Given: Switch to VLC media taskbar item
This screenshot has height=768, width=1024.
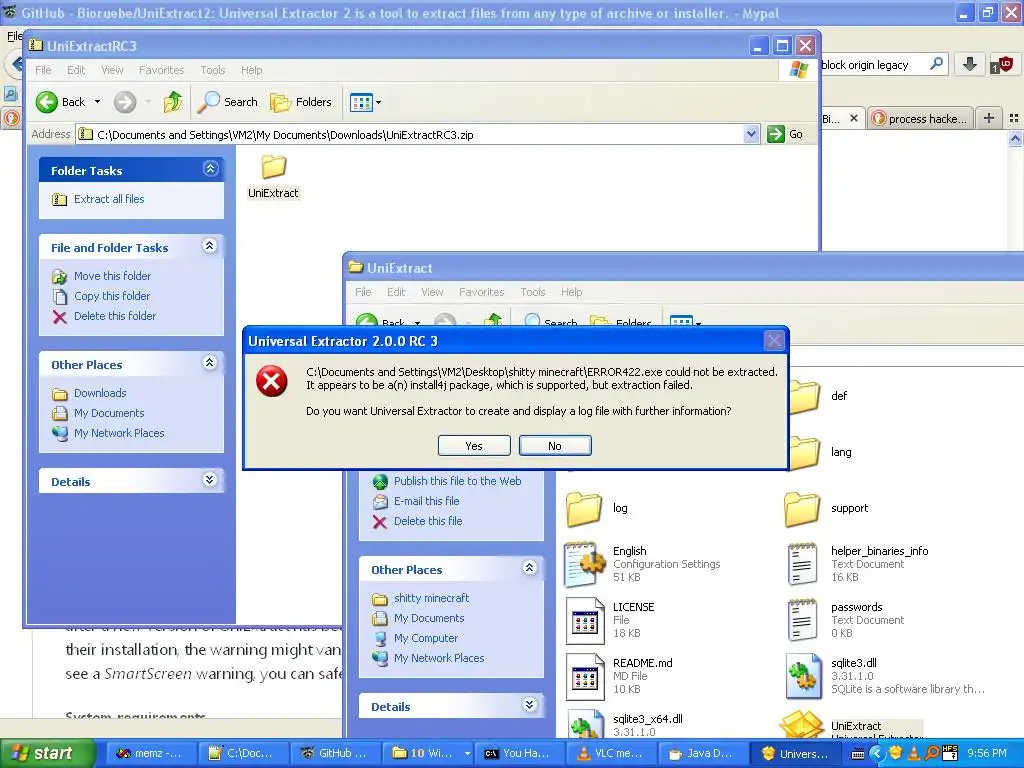Looking at the screenshot, I should (x=612, y=753).
